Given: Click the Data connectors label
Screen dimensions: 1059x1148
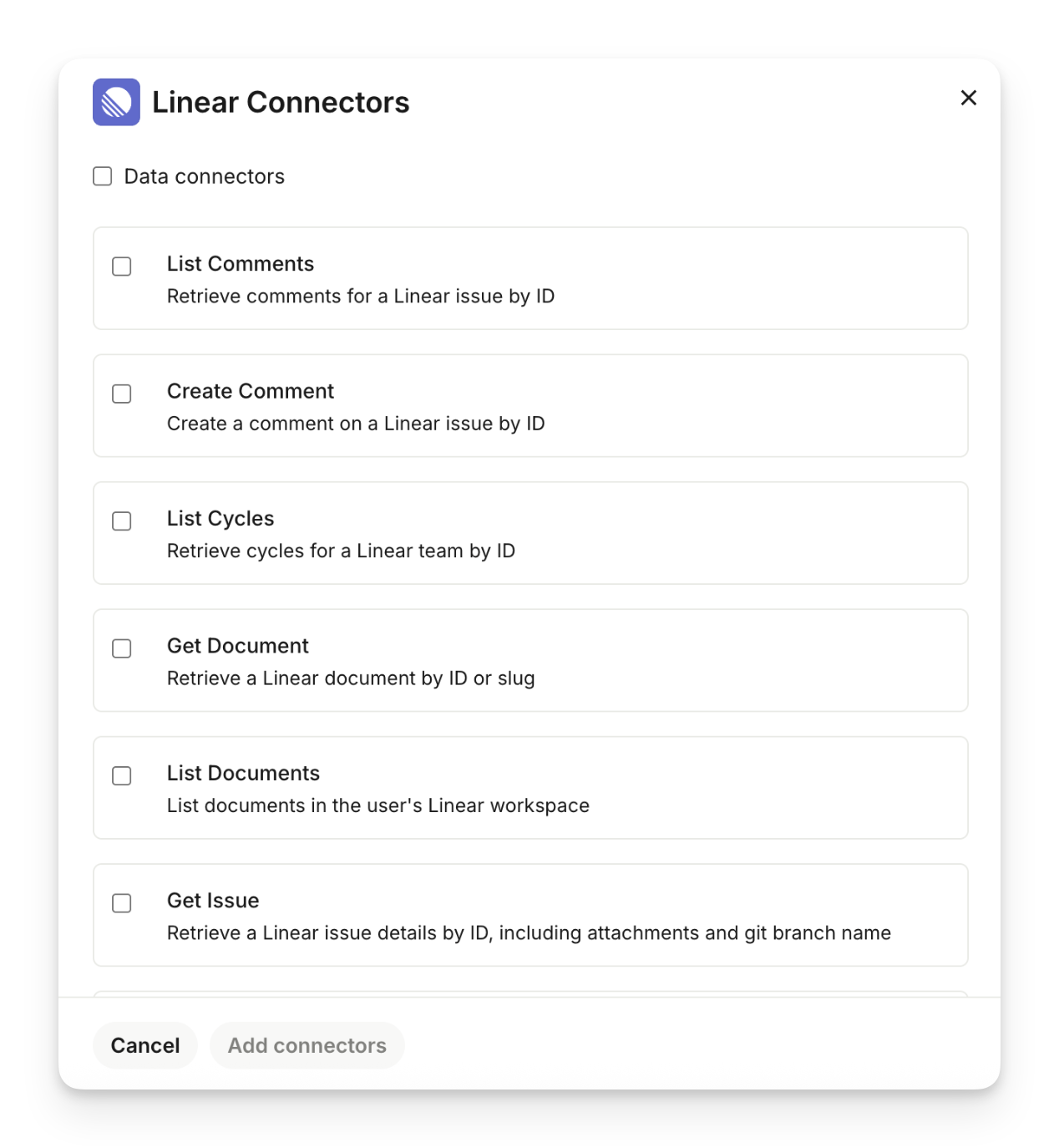Looking at the screenshot, I should [205, 176].
